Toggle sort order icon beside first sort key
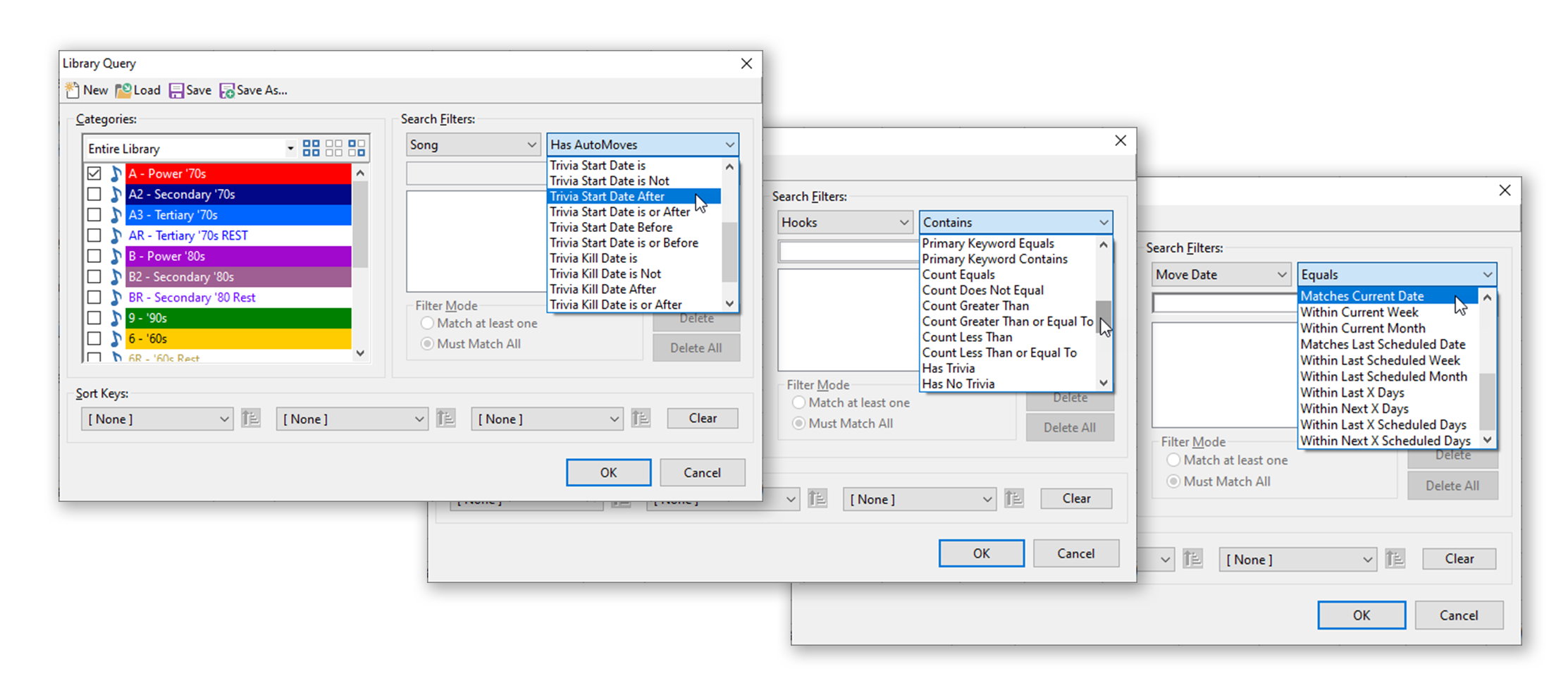1568x688 pixels. [251, 419]
